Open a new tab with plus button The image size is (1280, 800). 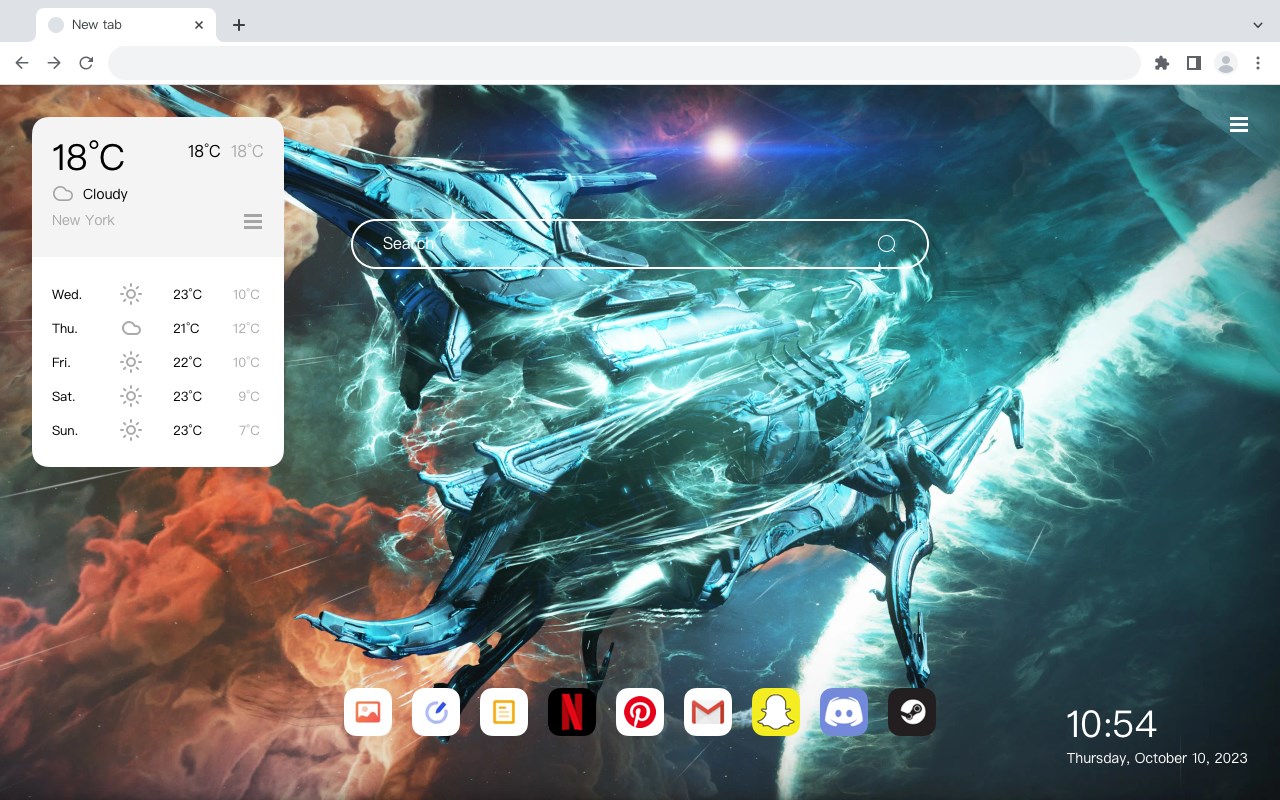pos(238,25)
